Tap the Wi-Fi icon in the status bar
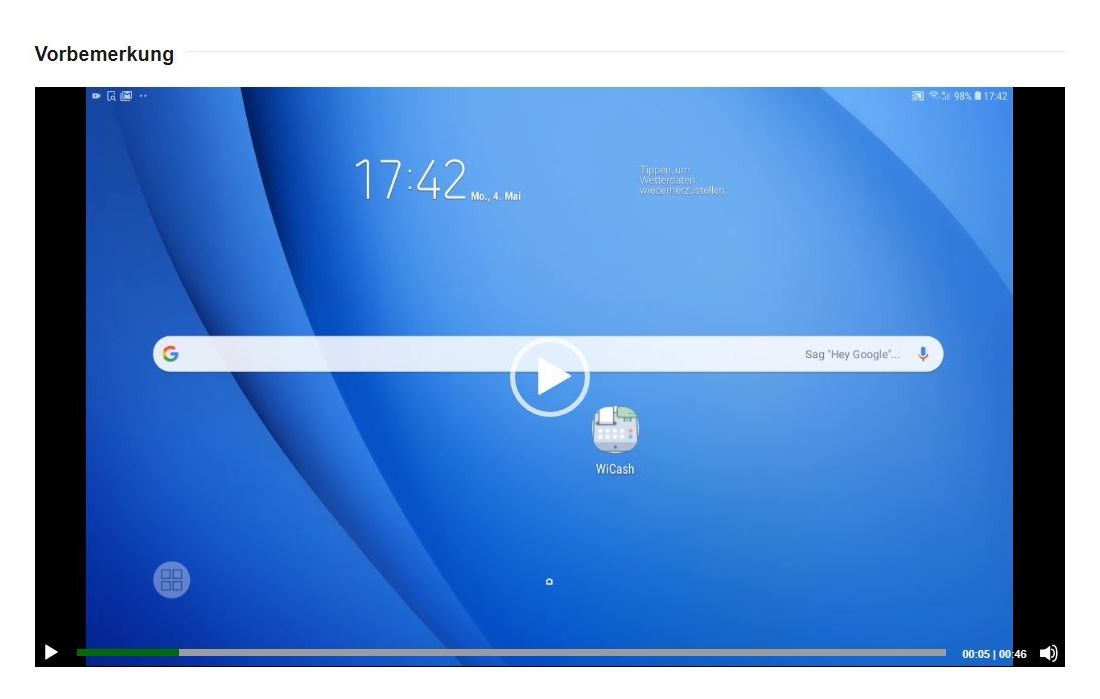The image size is (1100, 699). [933, 96]
